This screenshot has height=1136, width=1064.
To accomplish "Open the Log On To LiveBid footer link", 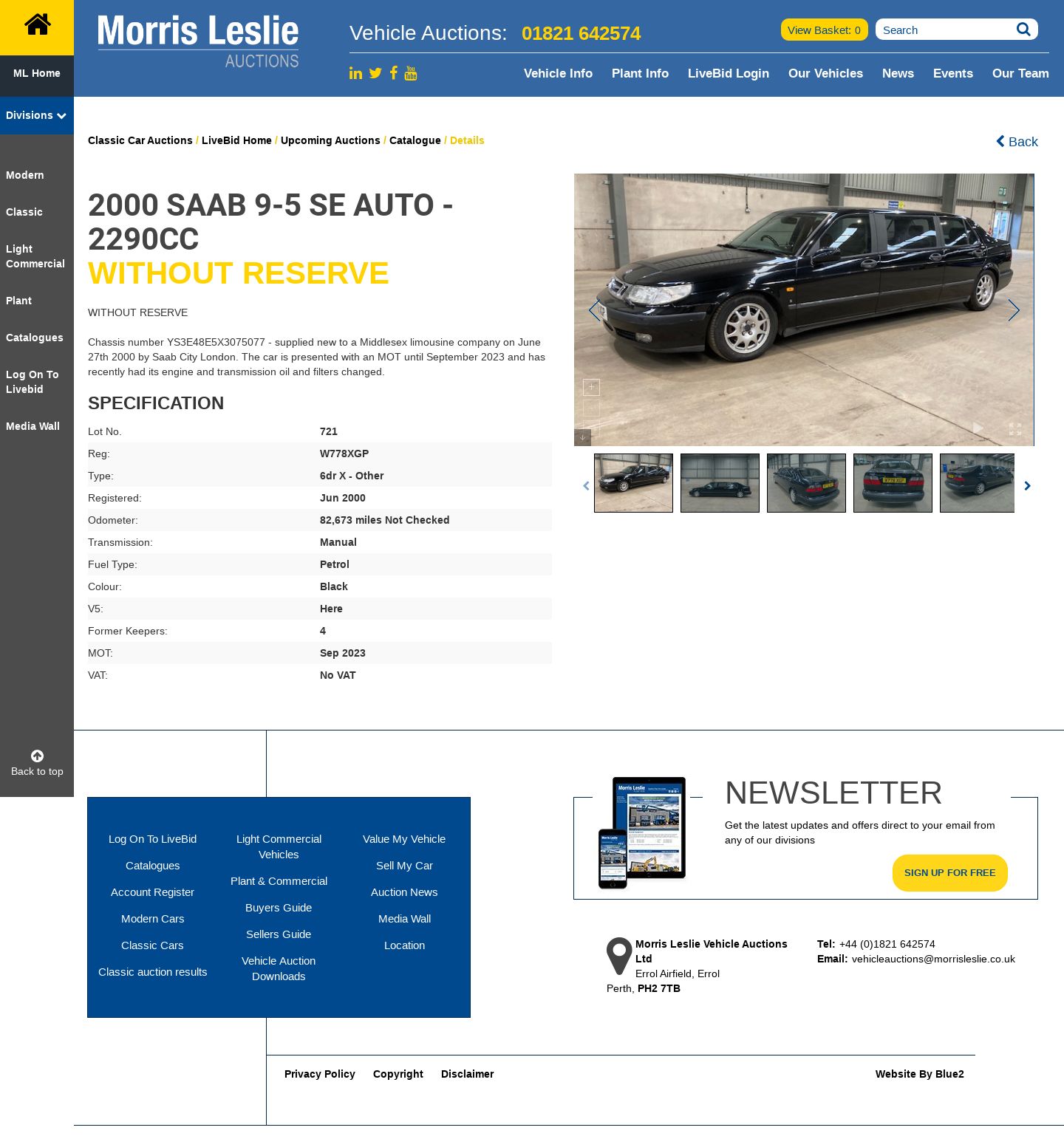I will (153, 839).
